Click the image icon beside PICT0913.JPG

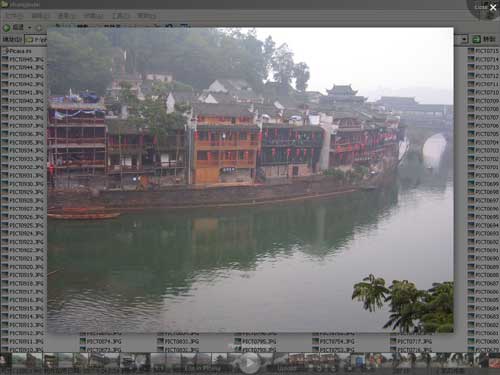(5, 324)
